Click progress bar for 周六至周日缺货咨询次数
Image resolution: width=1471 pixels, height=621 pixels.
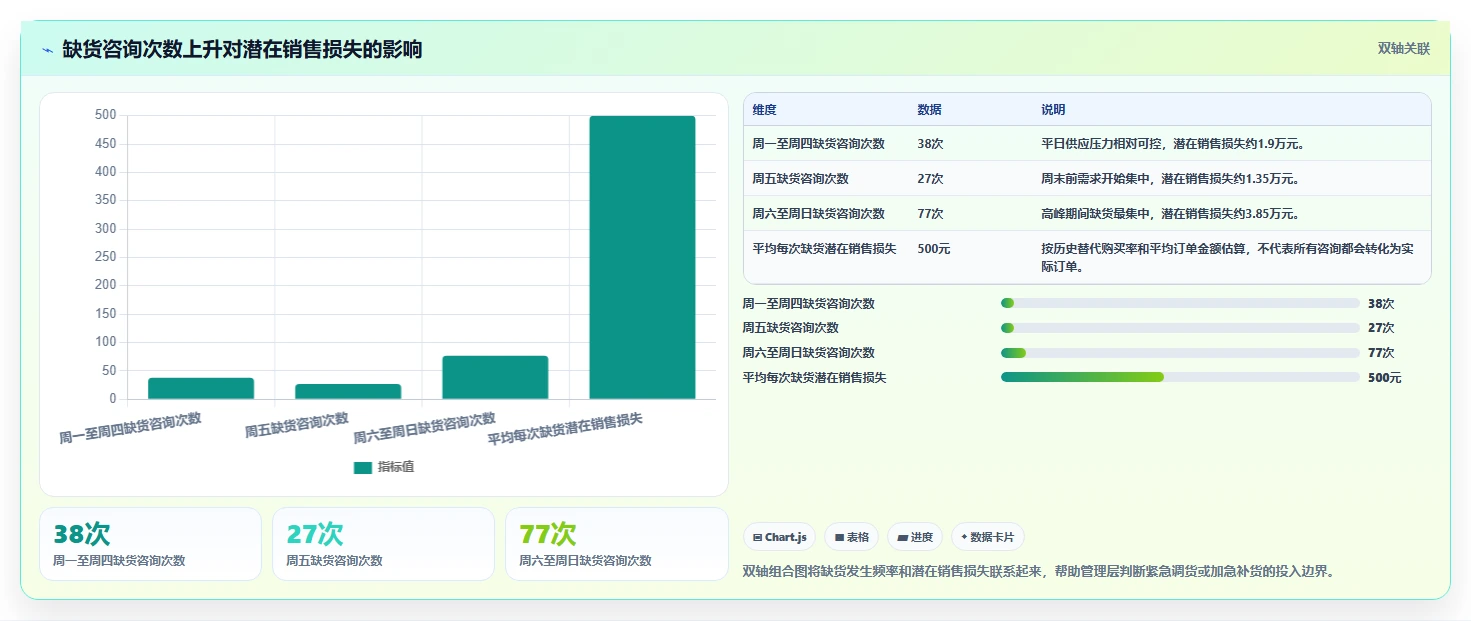click(1180, 352)
